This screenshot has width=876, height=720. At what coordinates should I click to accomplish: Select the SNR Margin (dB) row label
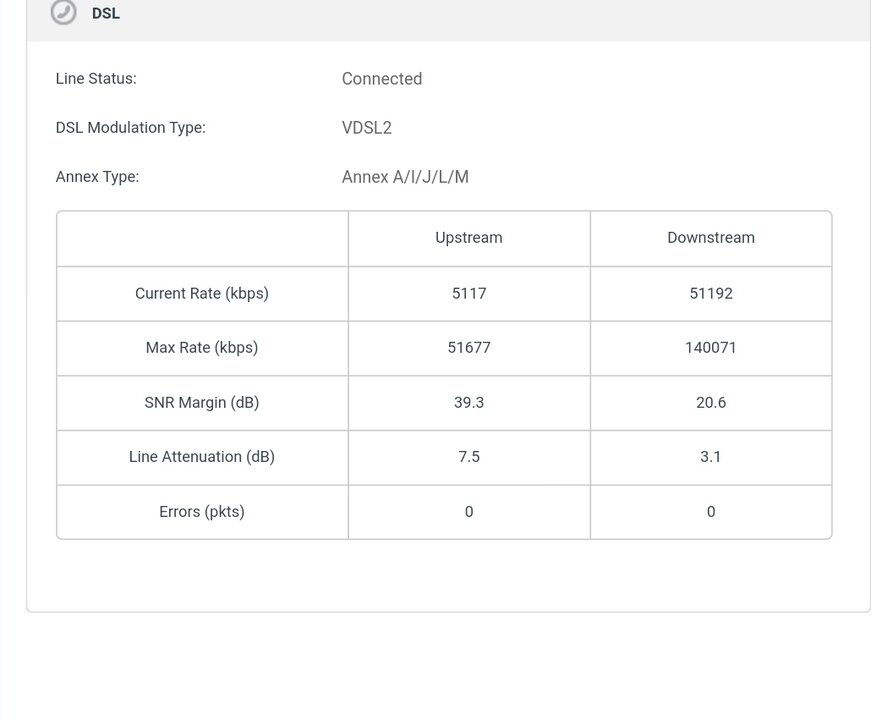[202, 403]
